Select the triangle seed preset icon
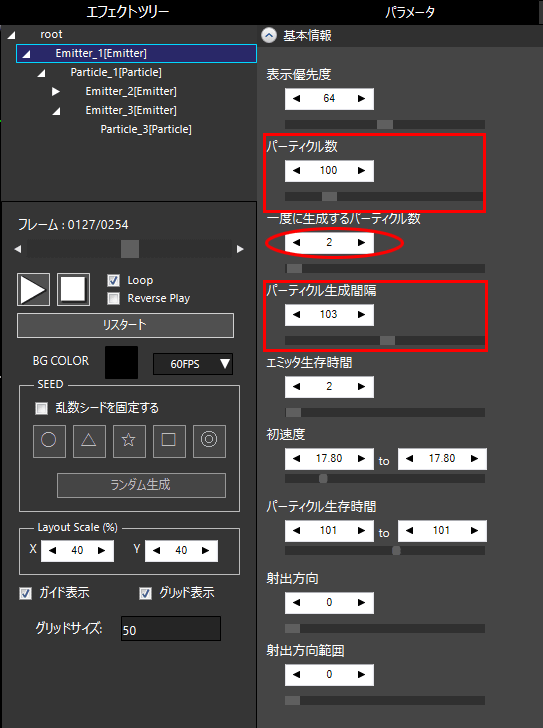 click(89, 441)
